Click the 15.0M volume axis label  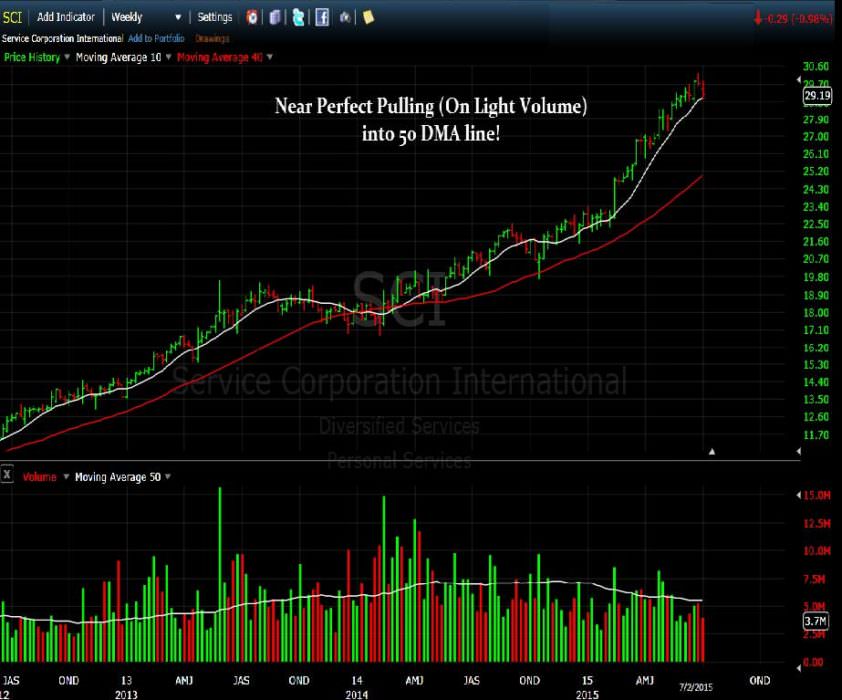(817, 495)
